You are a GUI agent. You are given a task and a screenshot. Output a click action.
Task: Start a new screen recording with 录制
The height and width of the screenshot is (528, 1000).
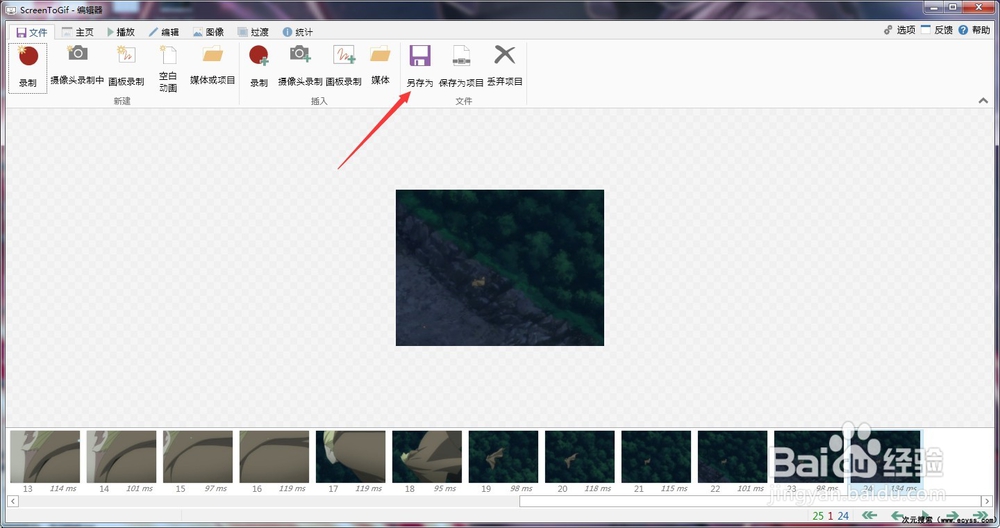[27, 68]
